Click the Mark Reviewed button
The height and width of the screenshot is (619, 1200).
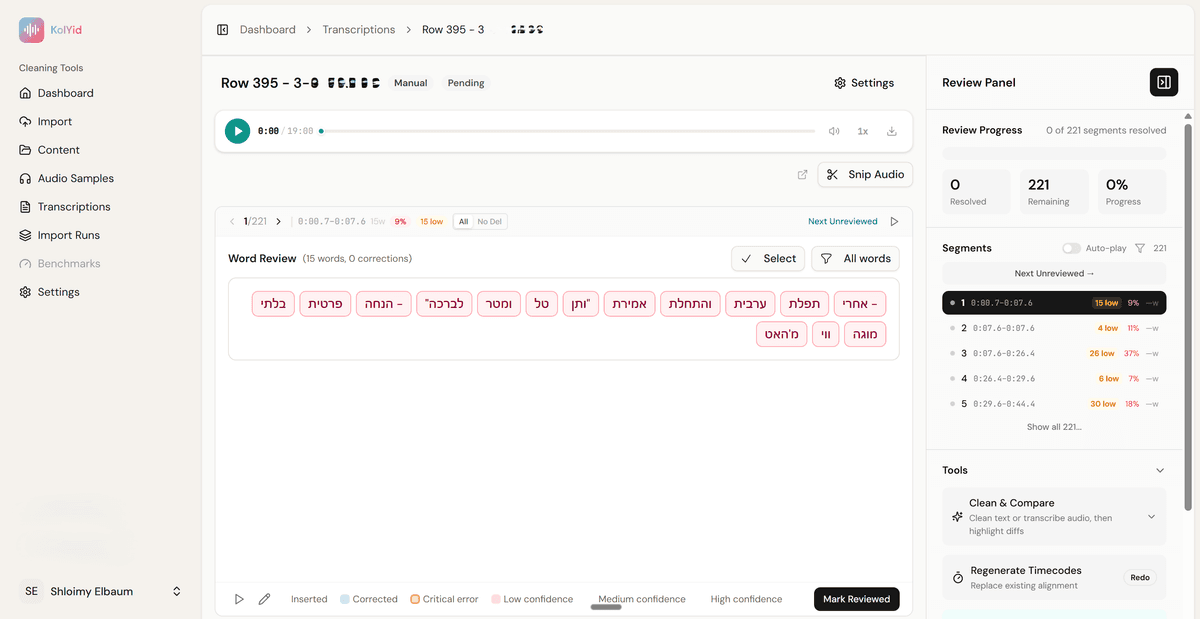tap(856, 599)
